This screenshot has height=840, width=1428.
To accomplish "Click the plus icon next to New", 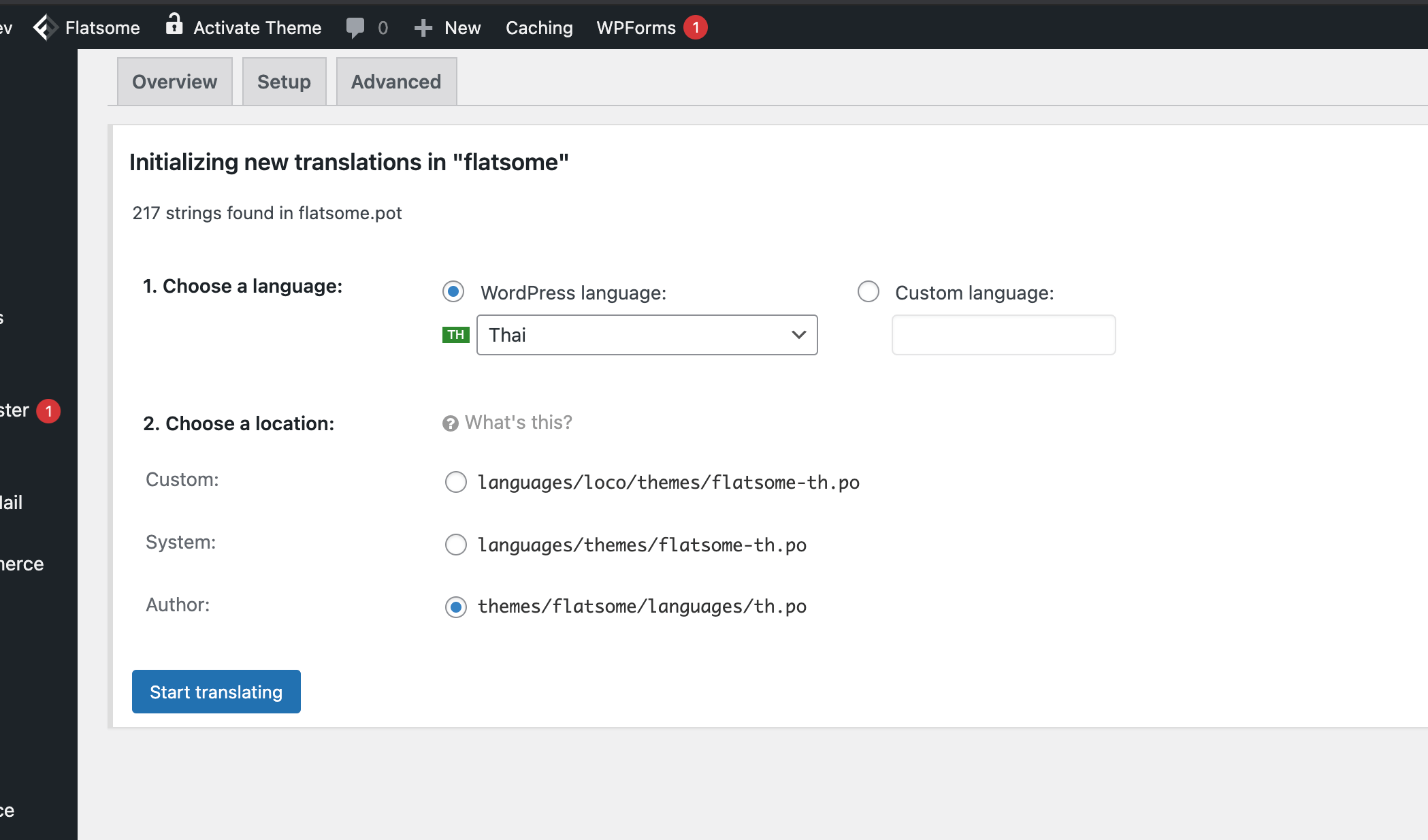I will (423, 28).
